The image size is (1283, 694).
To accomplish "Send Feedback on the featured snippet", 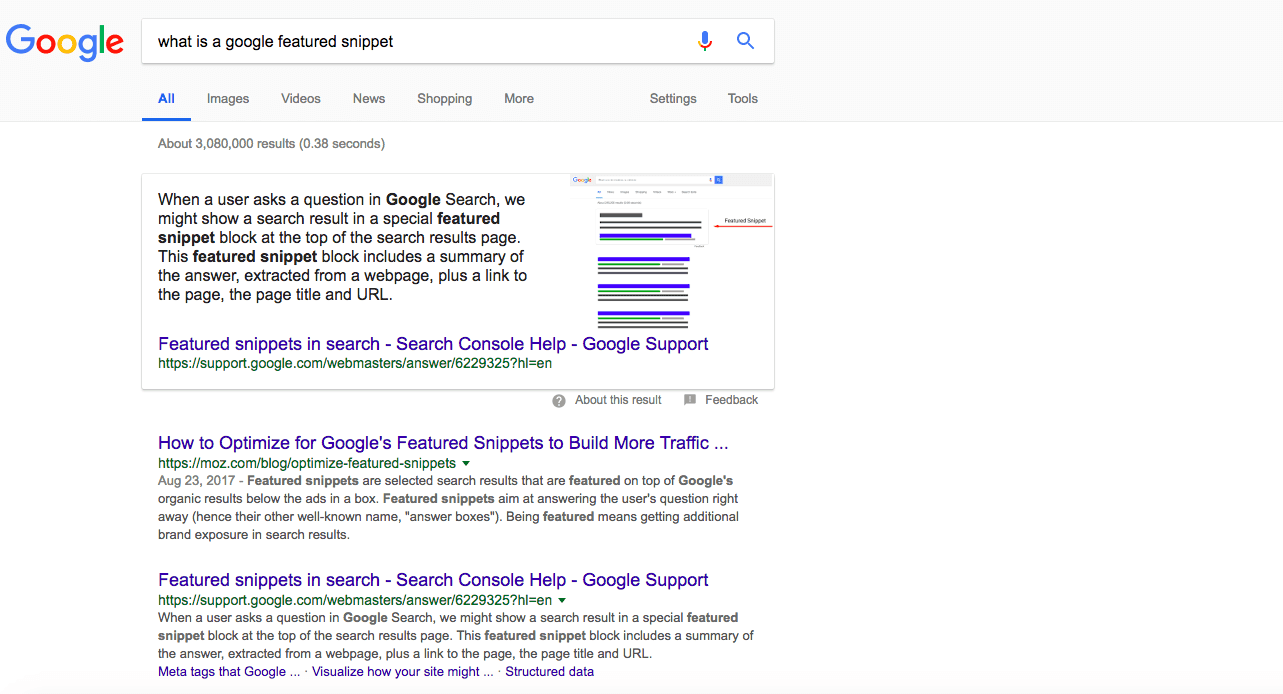I will click(x=732, y=400).
